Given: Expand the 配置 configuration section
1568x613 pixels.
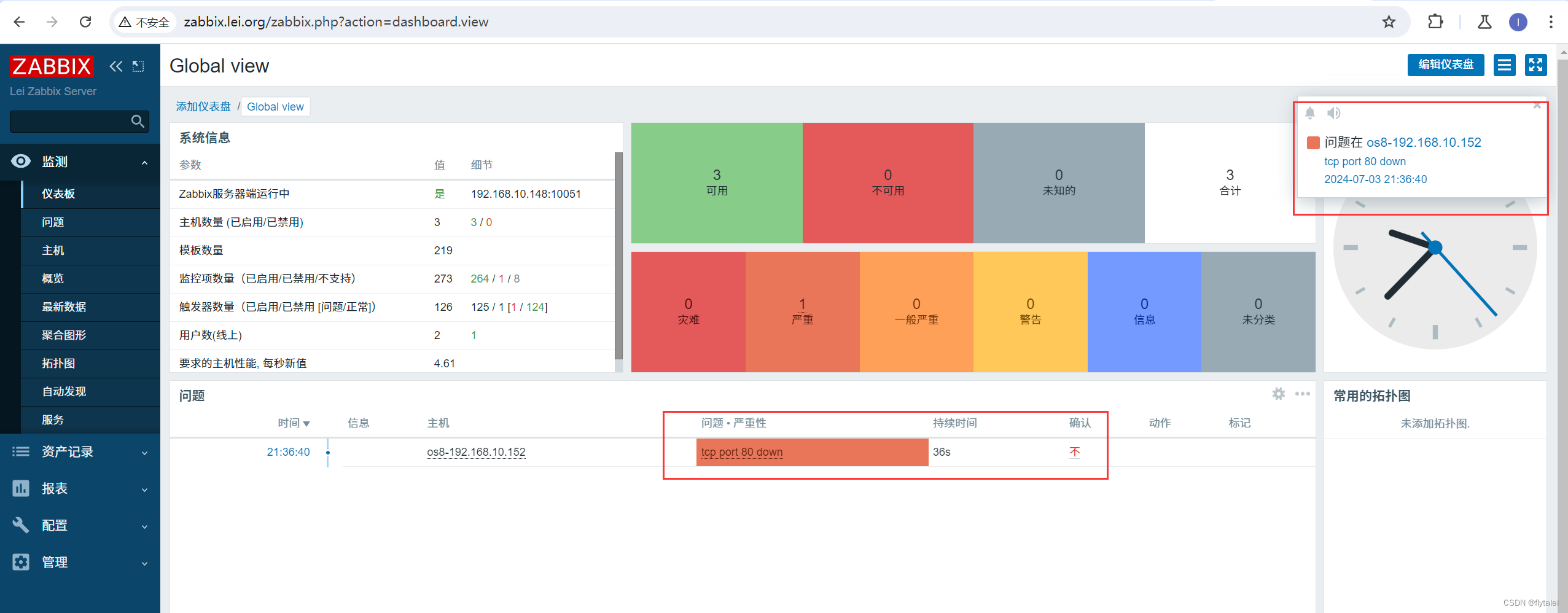Looking at the screenshot, I should click(x=80, y=526).
